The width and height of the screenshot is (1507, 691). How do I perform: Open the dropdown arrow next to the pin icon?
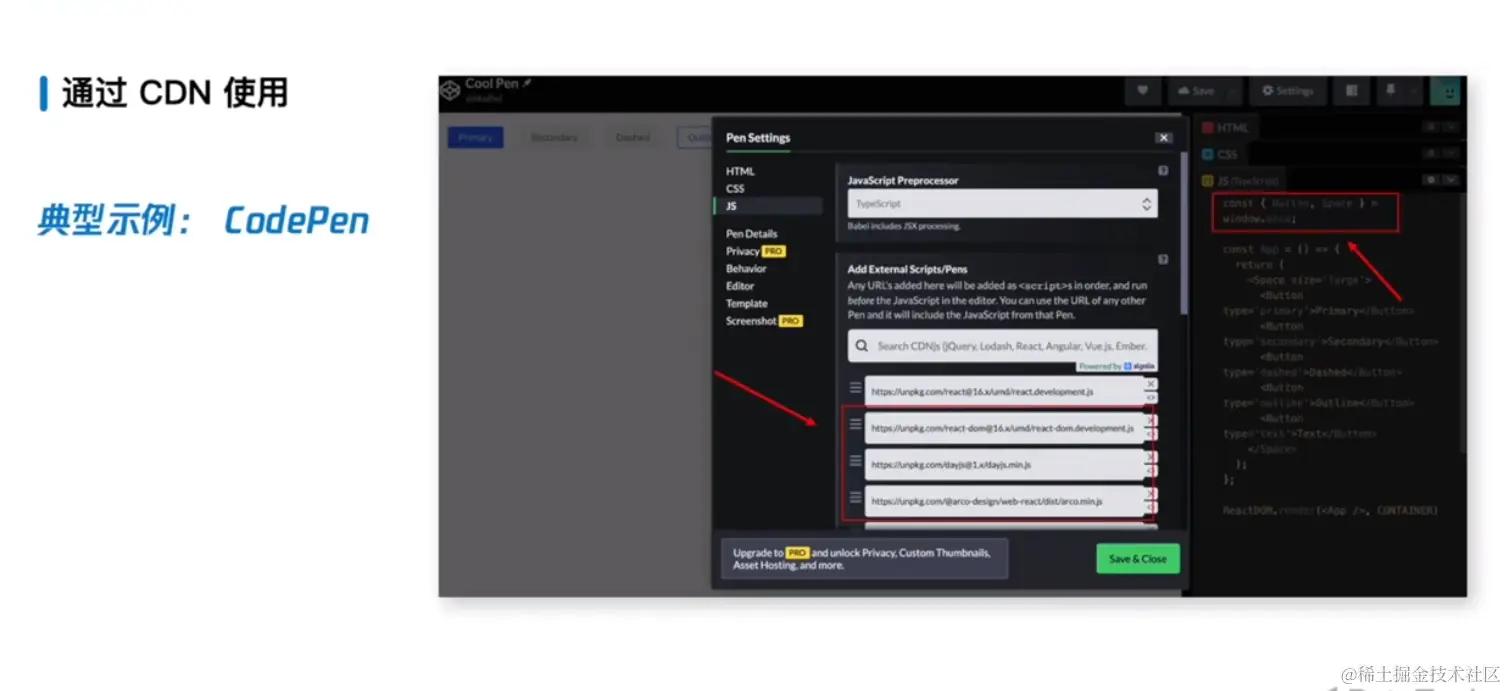(1412, 91)
